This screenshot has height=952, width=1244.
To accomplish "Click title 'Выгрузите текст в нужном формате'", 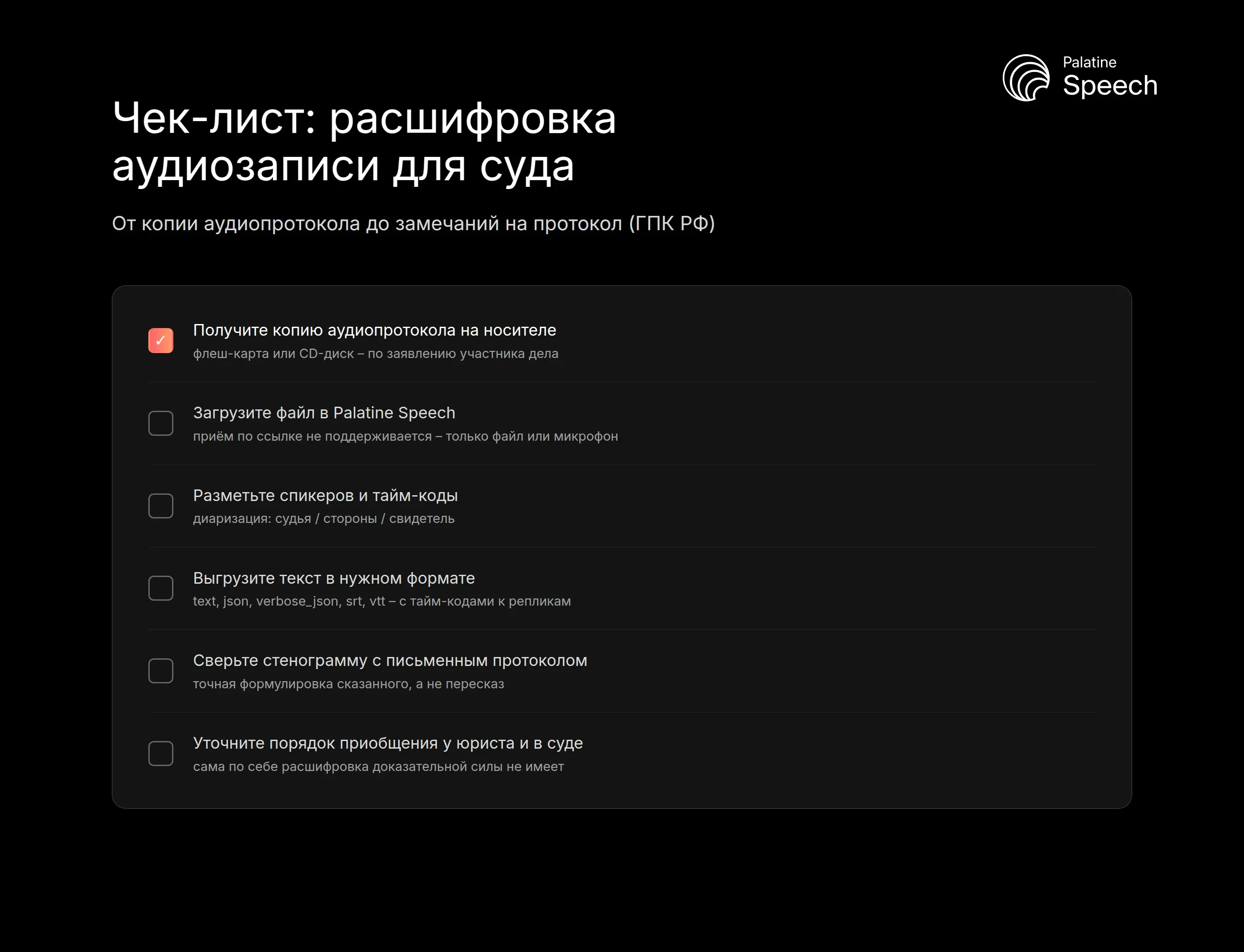I will click(x=334, y=578).
